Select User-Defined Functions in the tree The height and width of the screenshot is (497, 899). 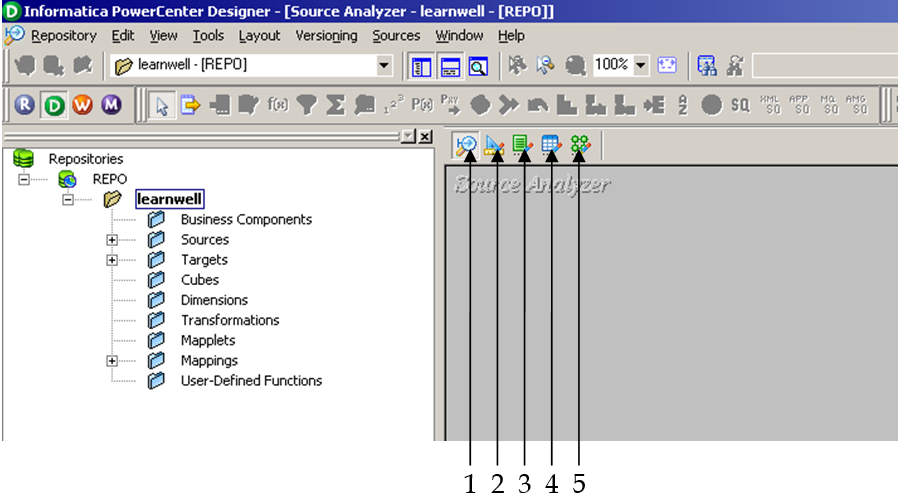pos(251,381)
